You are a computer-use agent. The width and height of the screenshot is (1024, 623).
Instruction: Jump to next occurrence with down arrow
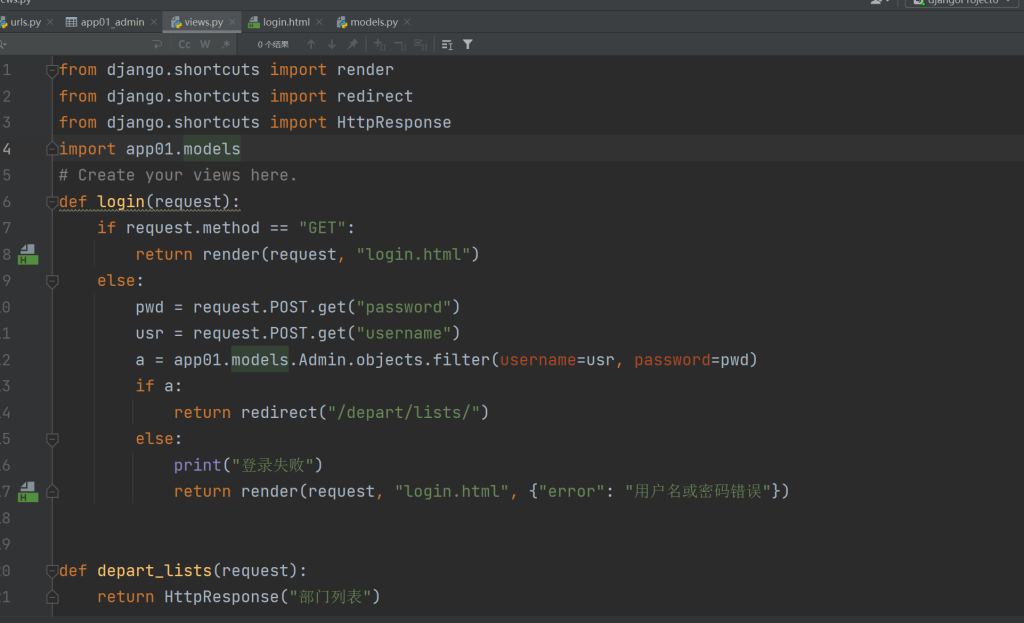coord(332,44)
